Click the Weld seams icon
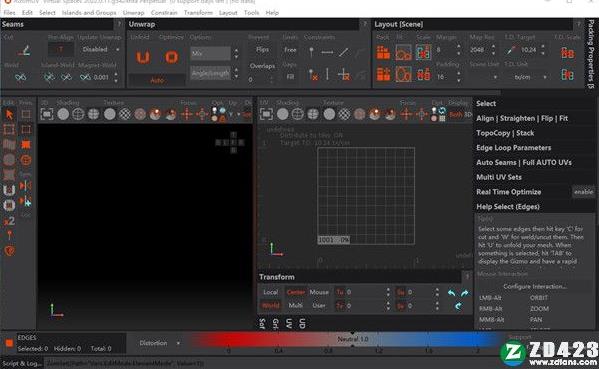The height and width of the screenshot is (369, 599). coord(20,77)
